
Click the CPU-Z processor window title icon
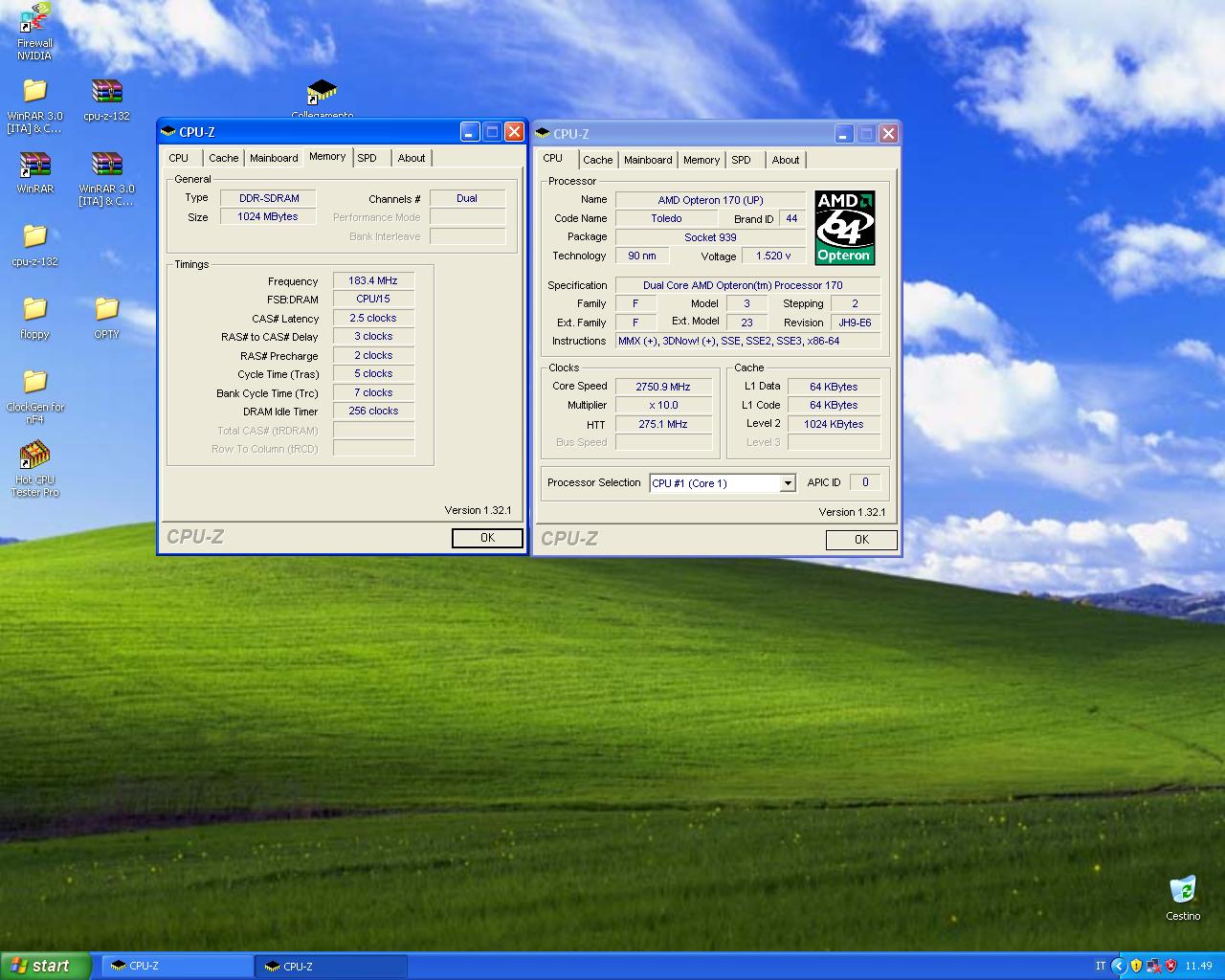tap(543, 134)
